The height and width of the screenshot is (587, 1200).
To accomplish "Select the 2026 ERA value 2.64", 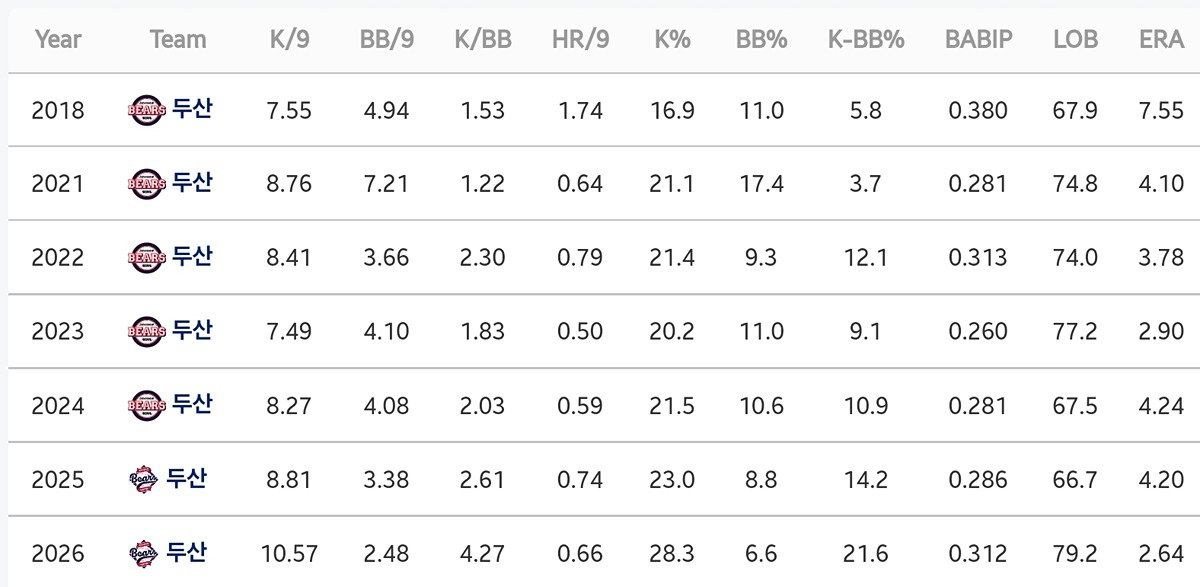I will (x=1162, y=553).
